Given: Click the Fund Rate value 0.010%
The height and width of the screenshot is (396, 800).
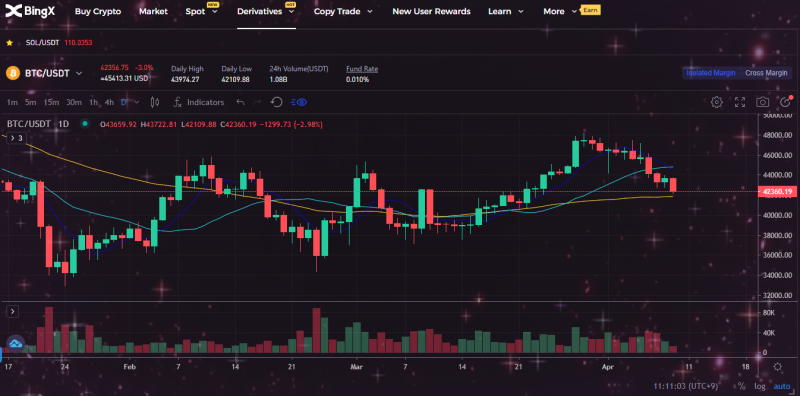Looking at the screenshot, I should coord(357,80).
